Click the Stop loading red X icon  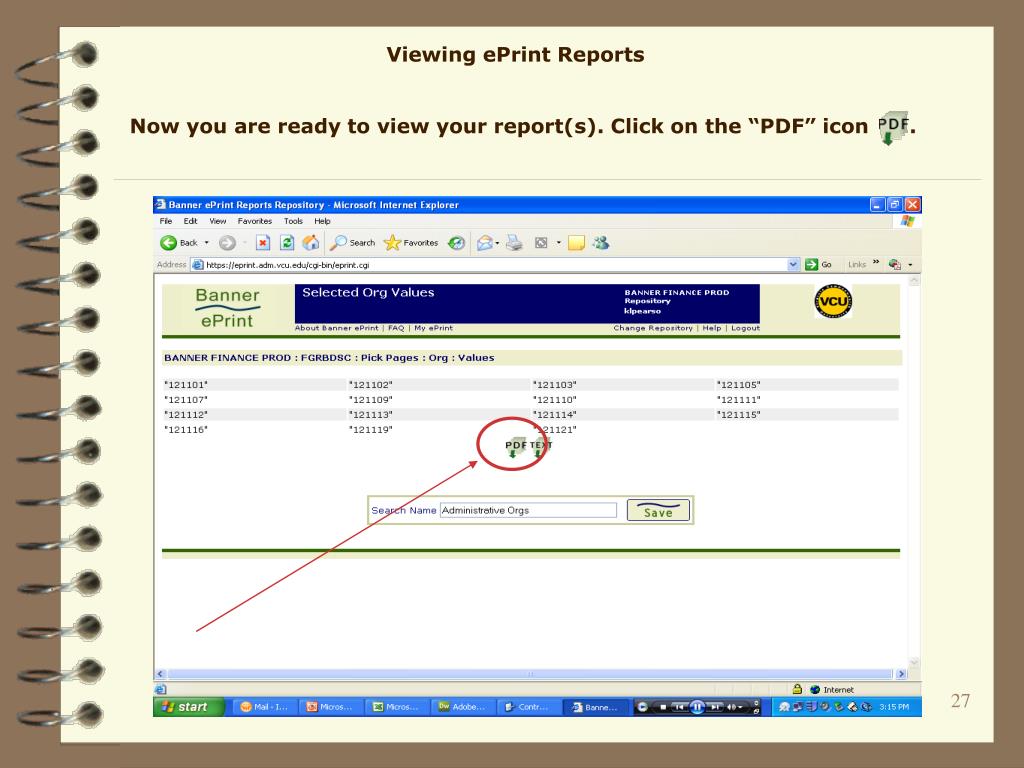coord(263,243)
